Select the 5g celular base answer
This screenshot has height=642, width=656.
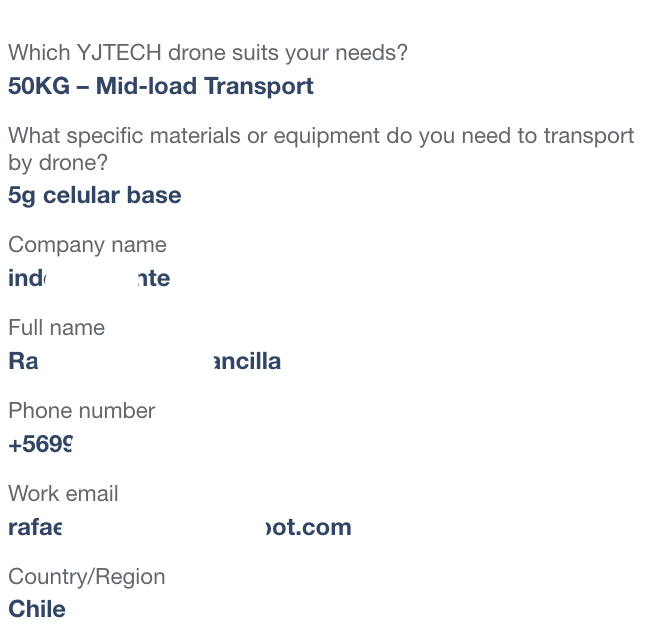coord(95,196)
